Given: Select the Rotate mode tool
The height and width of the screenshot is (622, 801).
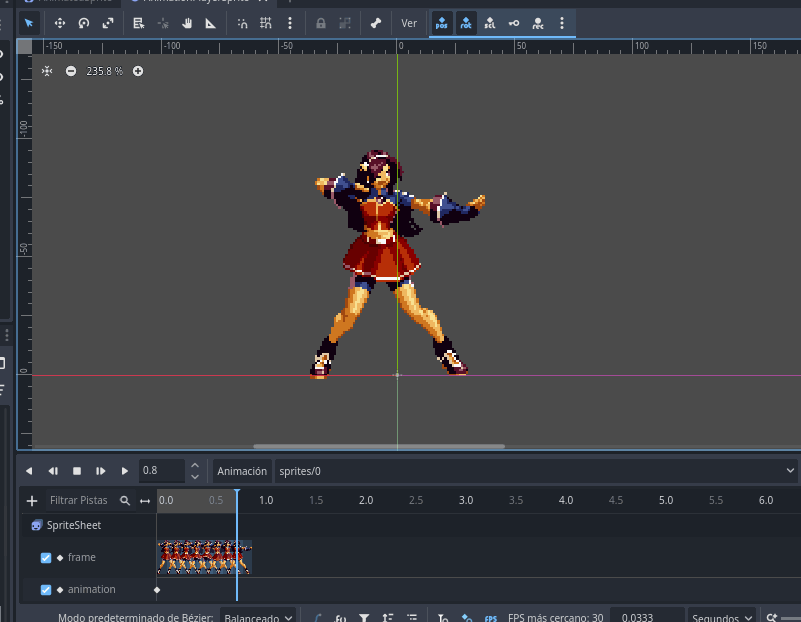Looking at the screenshot, I should 84,23.
